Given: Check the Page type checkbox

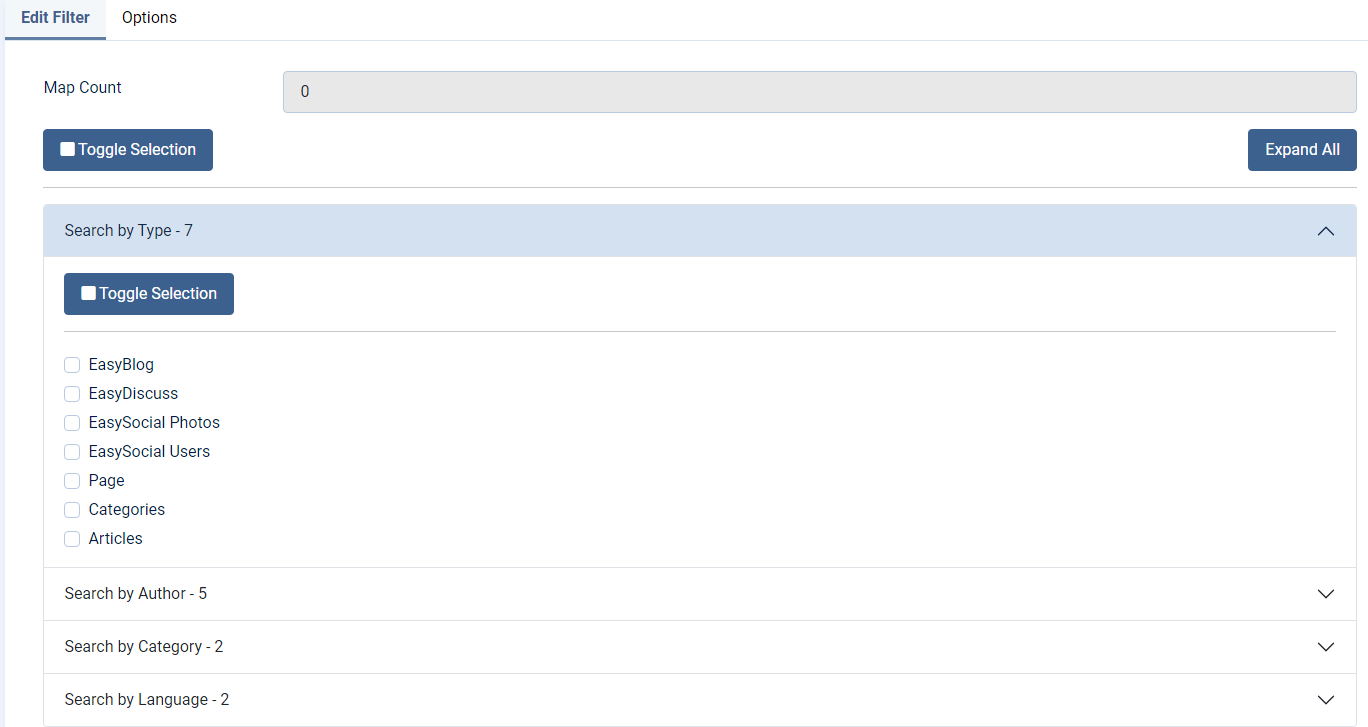Looking at the screenshot, I should tap(72, 481).
